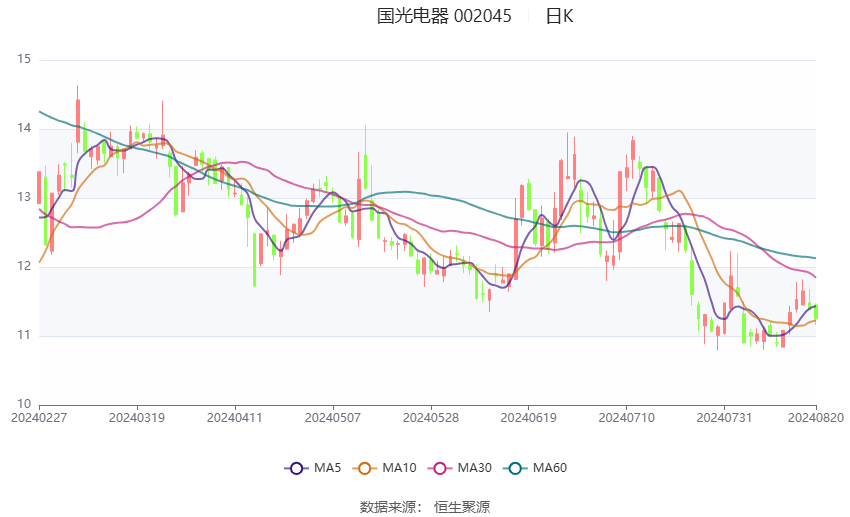Click the chart title 国光电器 002045
This screenshot has height=517, width=850.
coord(444,16)
